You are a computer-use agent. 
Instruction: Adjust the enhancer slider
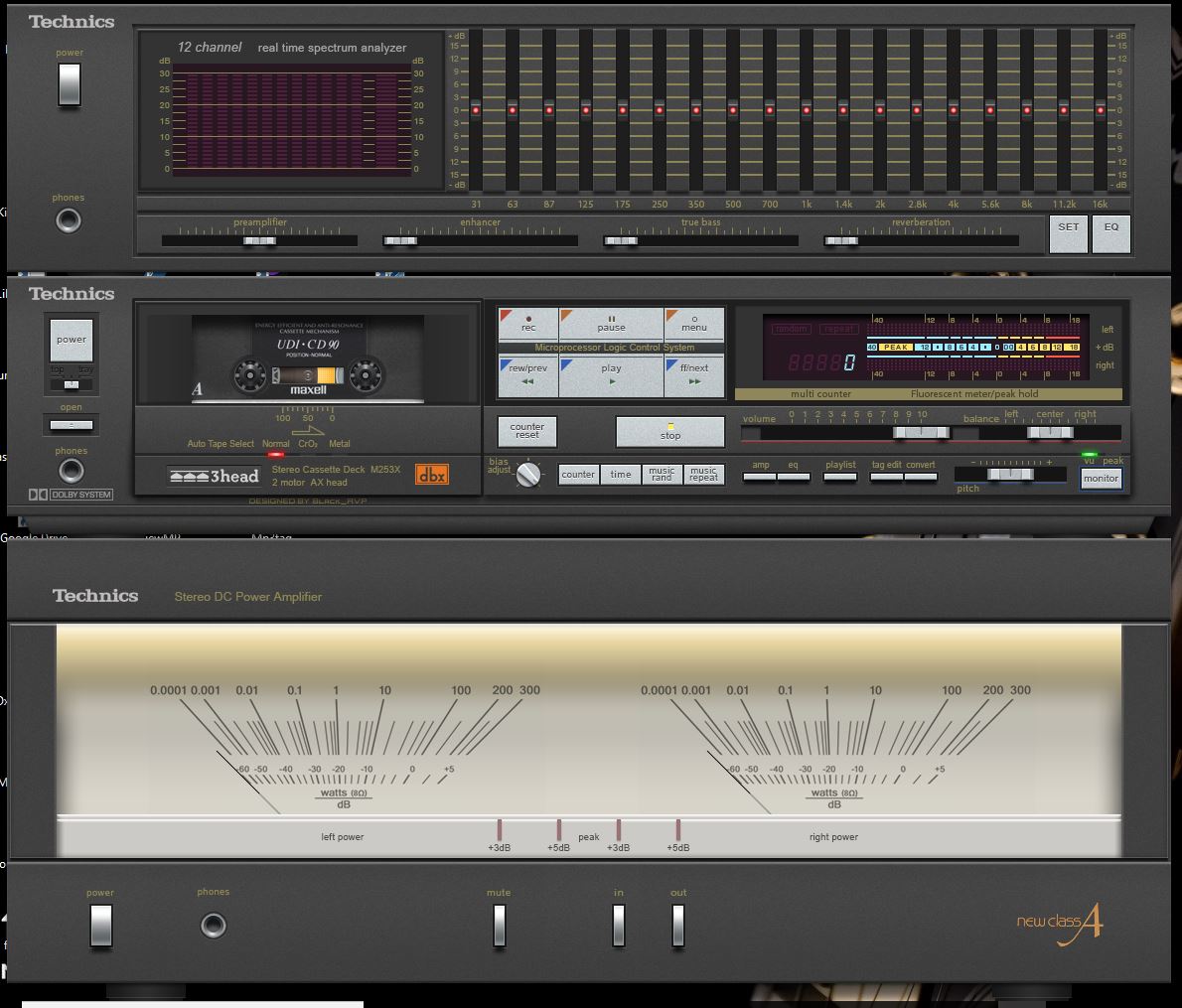pyautogui.click(x=400, y=240)
